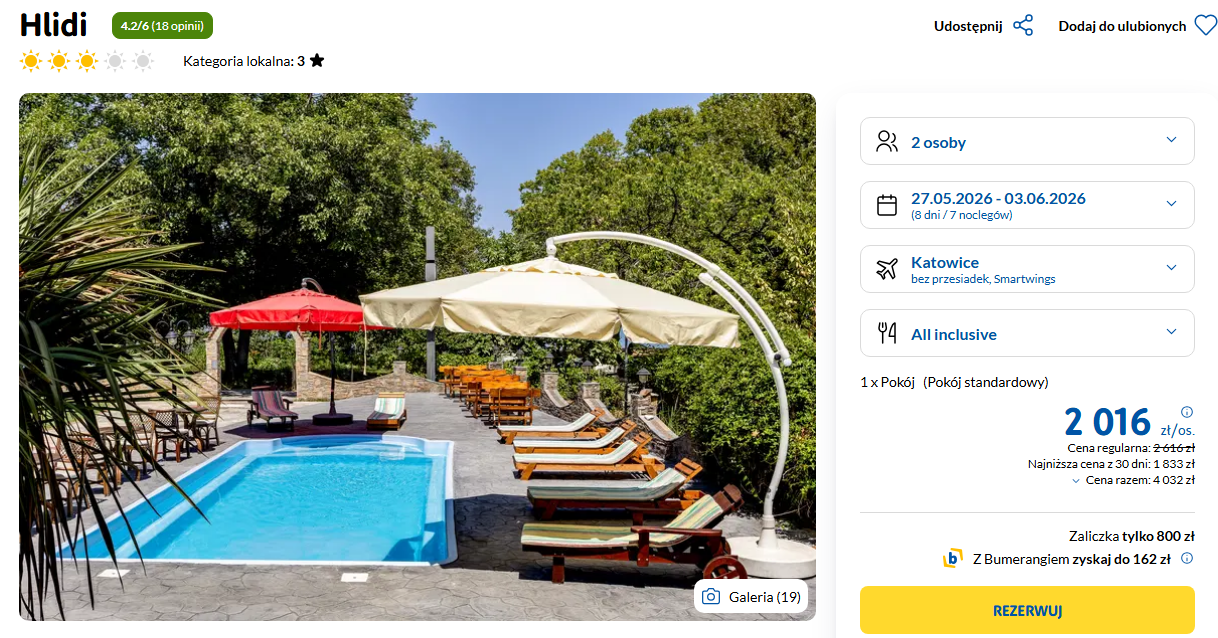Click the hotel pool main photo
Viewport: 1218px width, 638px height.
pos(417,357)
